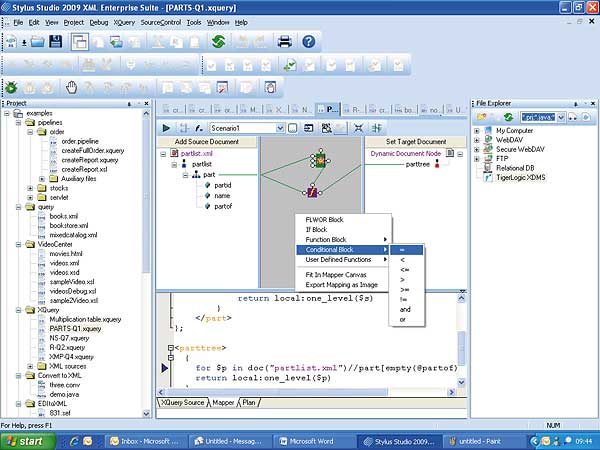Click the fit-in-canvas crossed arrows icon
The height and width of the screenshot is (450, 600).
point(358,128)
